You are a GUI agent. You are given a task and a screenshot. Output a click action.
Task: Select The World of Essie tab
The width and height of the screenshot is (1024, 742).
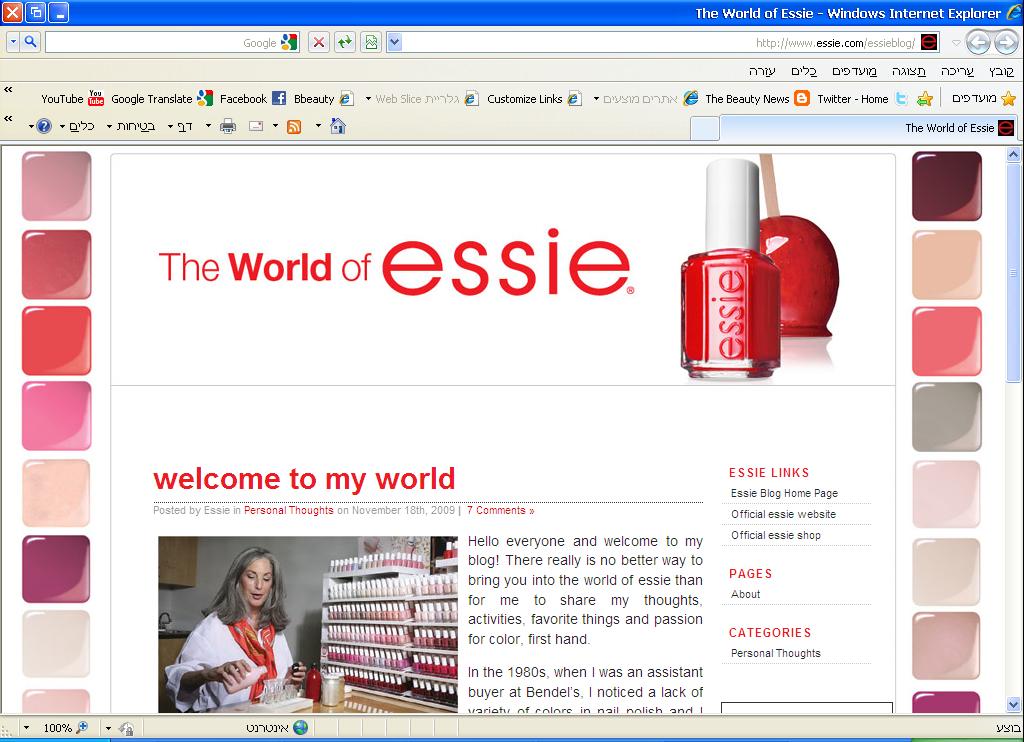[x=868, y=128]
